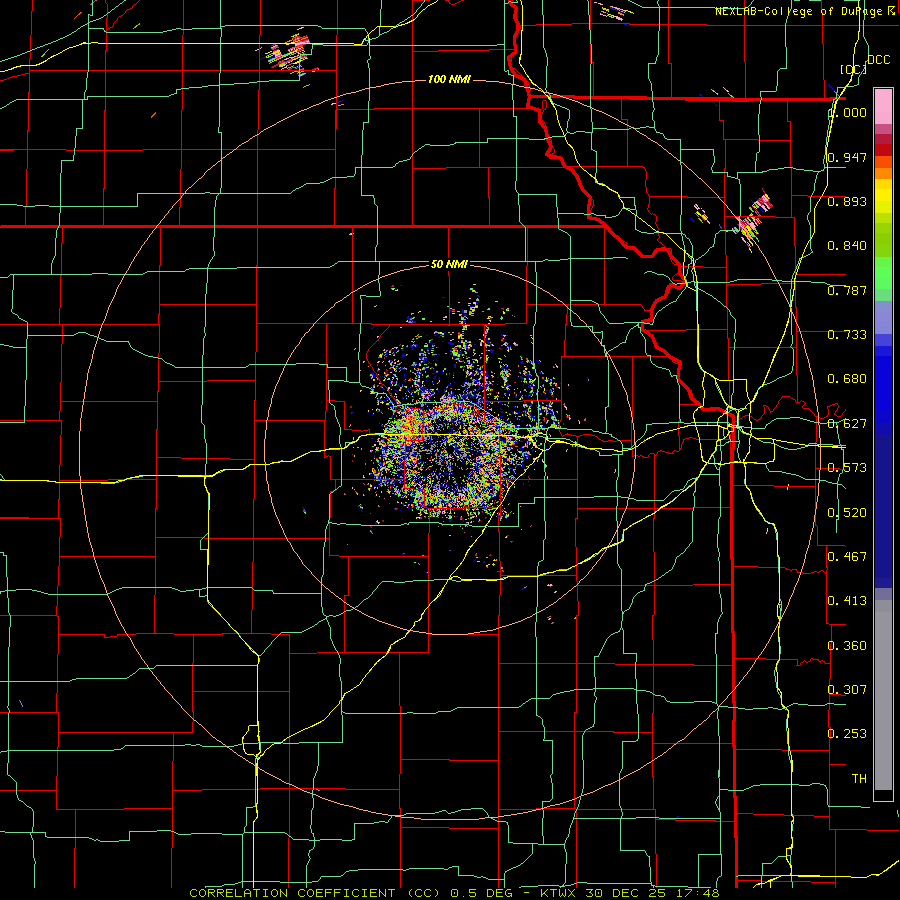Click the 0.680 scale value
900x900 pixels.
click(x=847, y=379)
